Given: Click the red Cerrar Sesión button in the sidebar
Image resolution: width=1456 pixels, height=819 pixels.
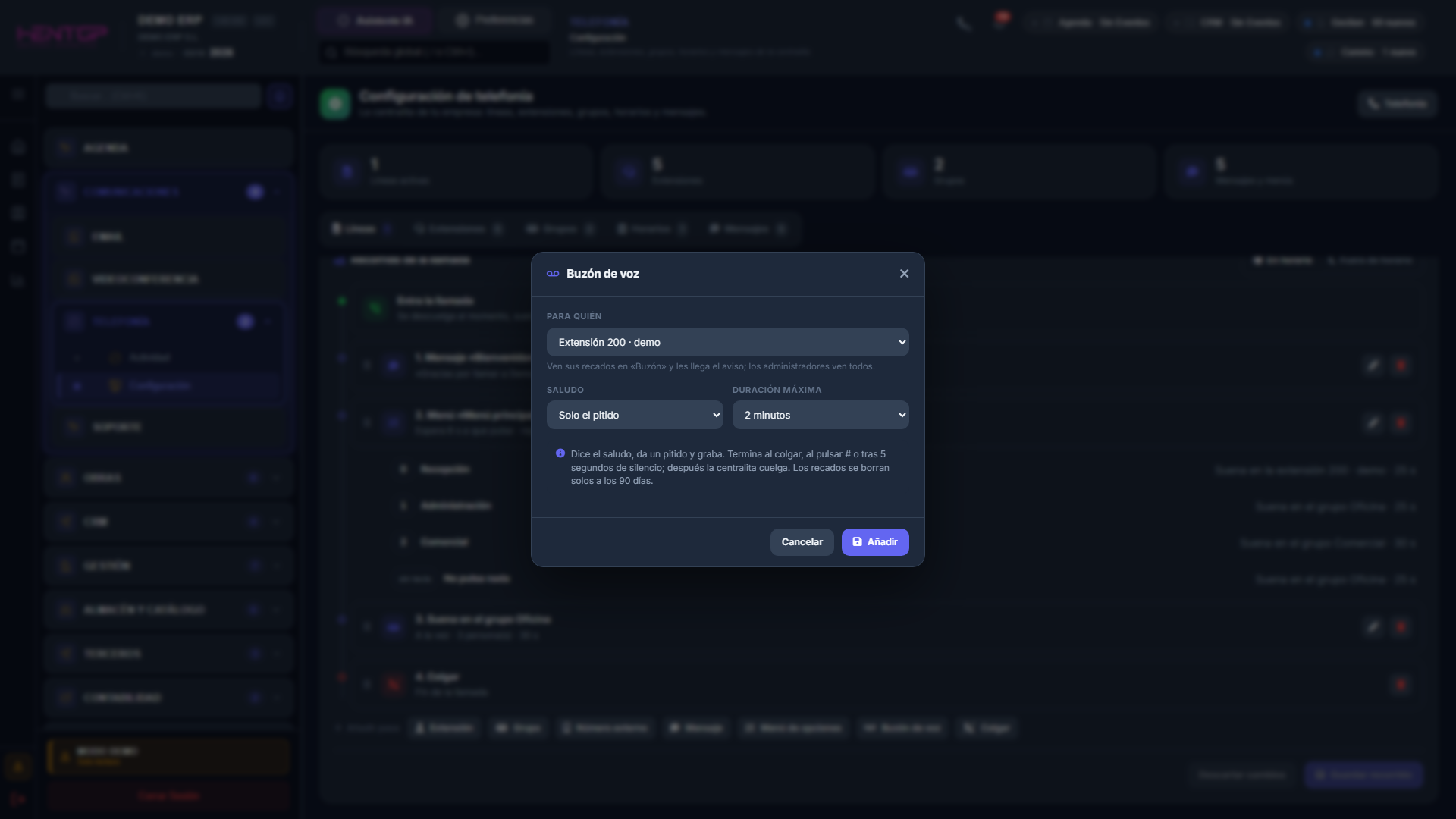Looking at the screenshot, I should (x=168, y=795).
